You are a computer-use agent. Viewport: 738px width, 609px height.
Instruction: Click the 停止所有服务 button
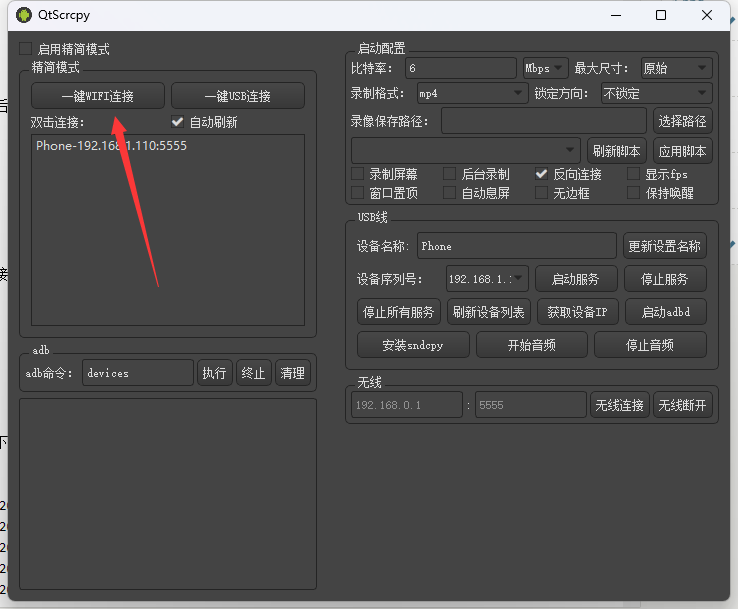[x=399, y=312]
